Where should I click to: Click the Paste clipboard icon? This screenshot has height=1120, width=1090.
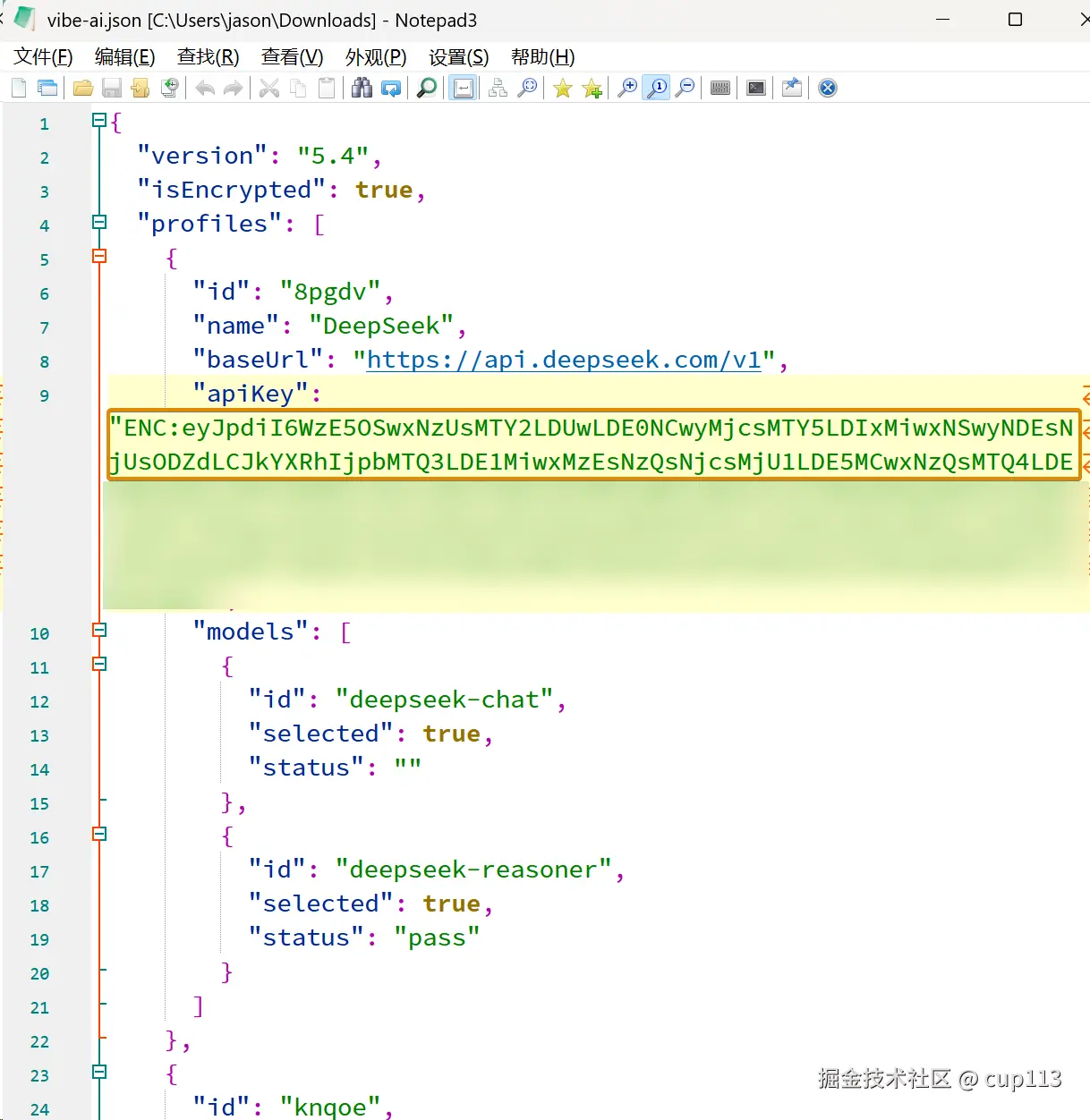327,88
